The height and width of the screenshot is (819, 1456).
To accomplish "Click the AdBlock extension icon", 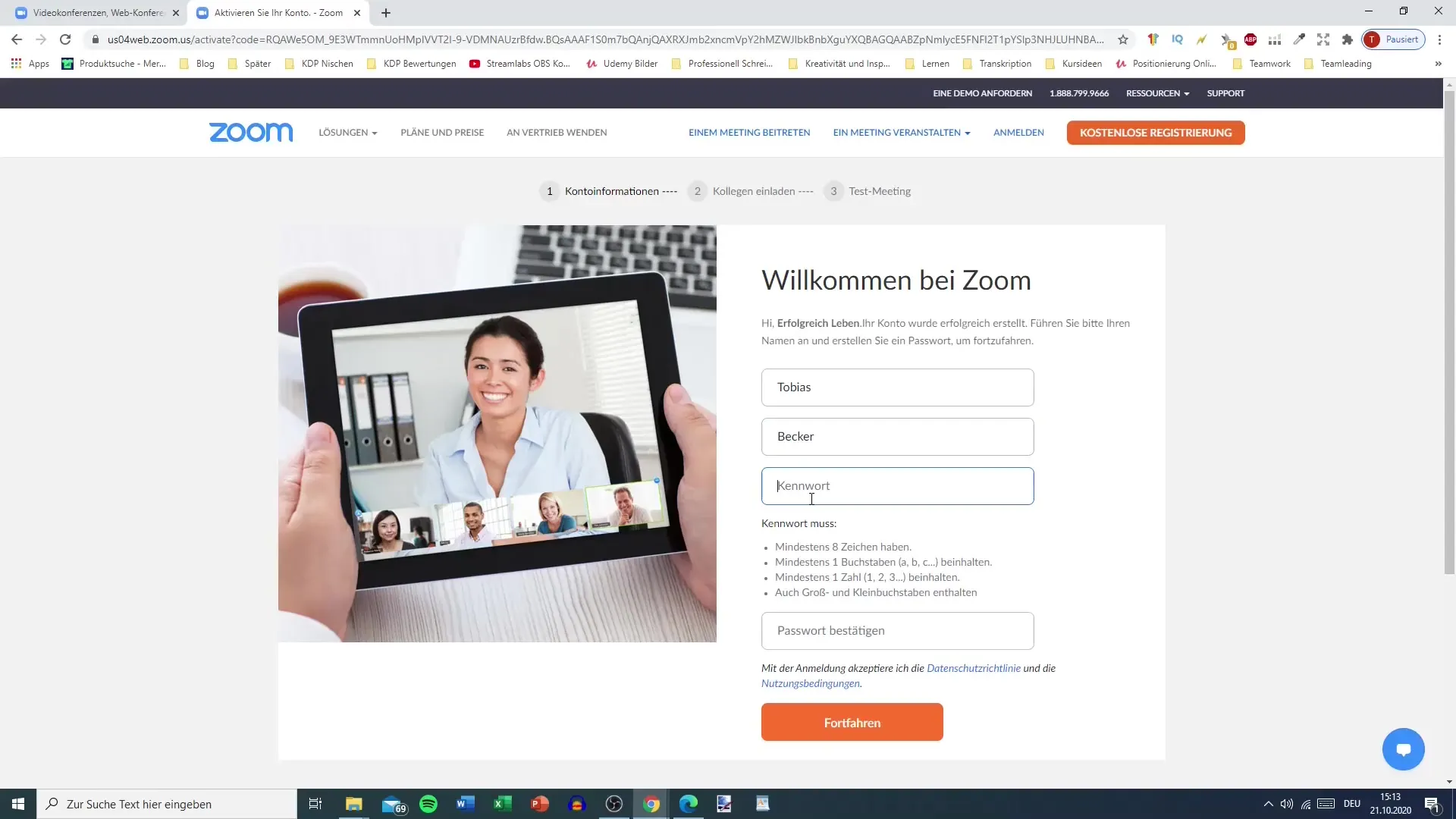I will click(x=1251, y=39).
